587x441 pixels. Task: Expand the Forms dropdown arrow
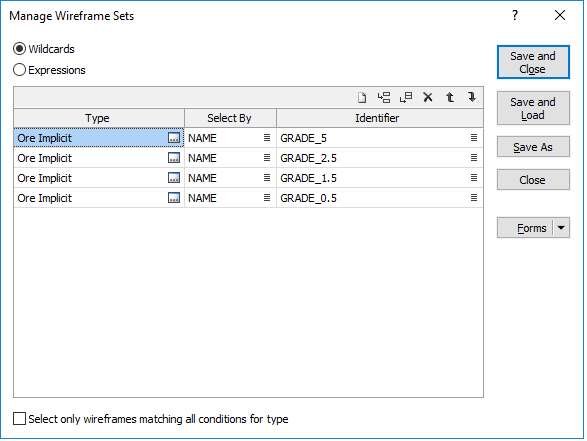[x=561, y=228]
